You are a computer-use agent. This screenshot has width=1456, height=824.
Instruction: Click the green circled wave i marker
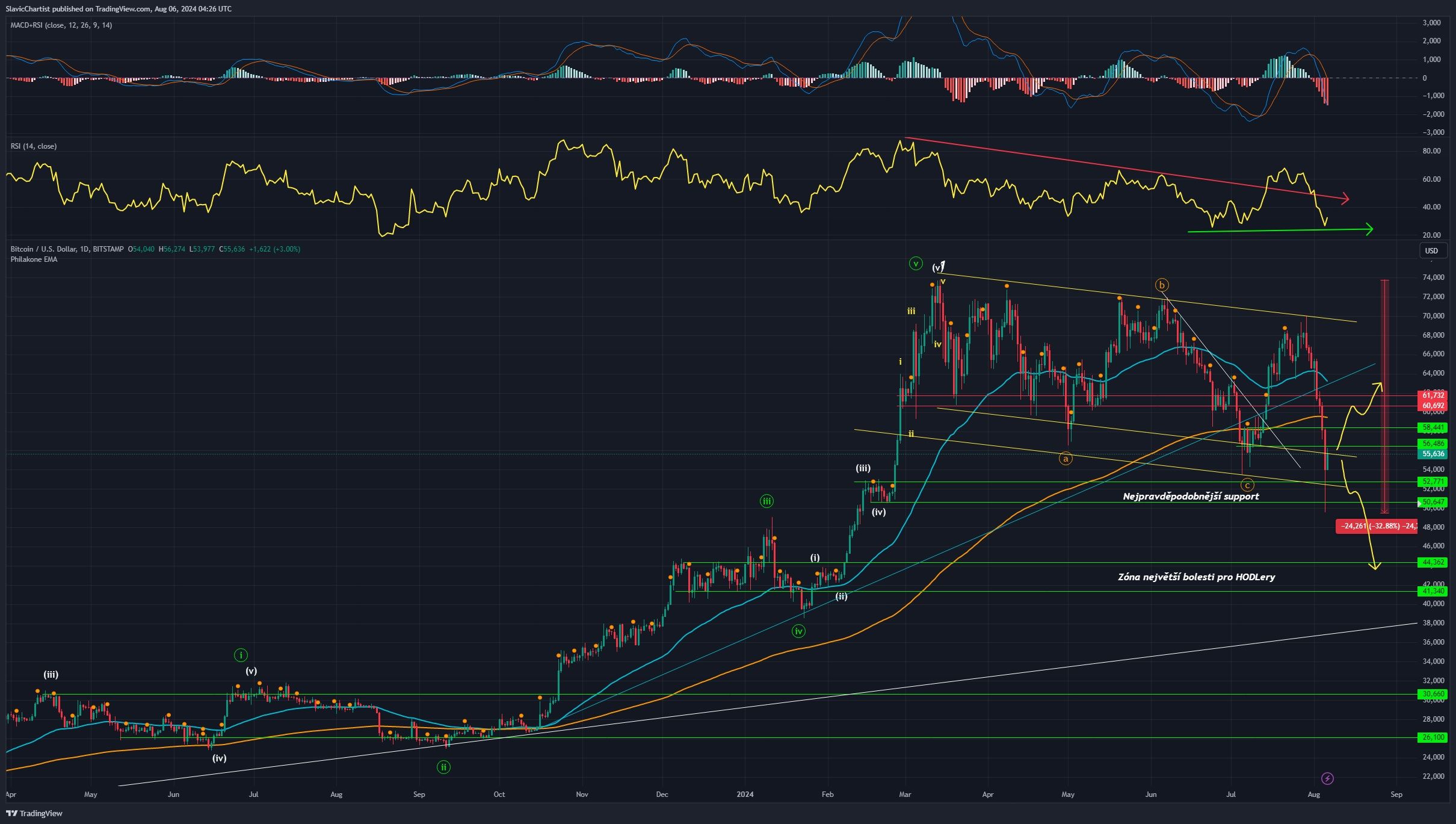tap(240, 655)
